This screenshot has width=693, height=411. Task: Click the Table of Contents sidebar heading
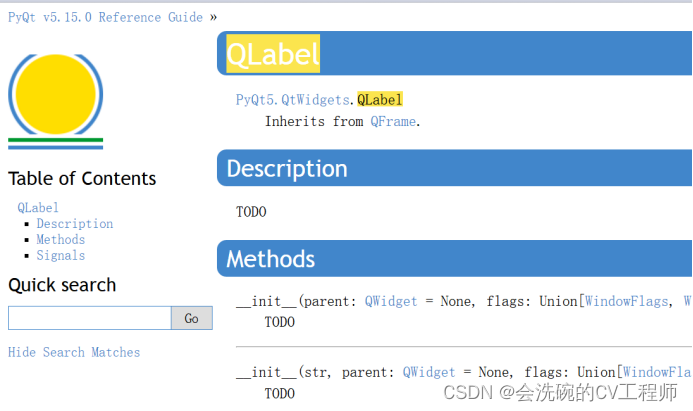[82, 179]
